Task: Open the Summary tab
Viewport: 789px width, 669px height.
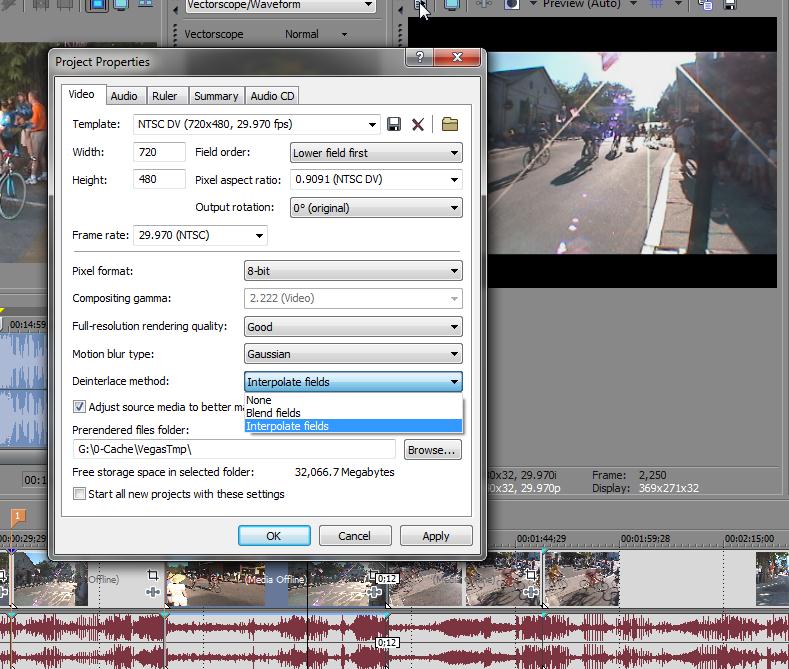Action: pos(215,96)
